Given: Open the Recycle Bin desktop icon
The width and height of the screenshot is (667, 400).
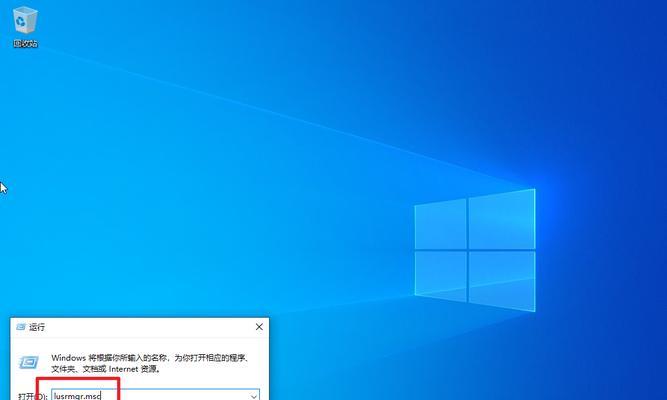Looking at the screenshot, I should click(25, 26).
